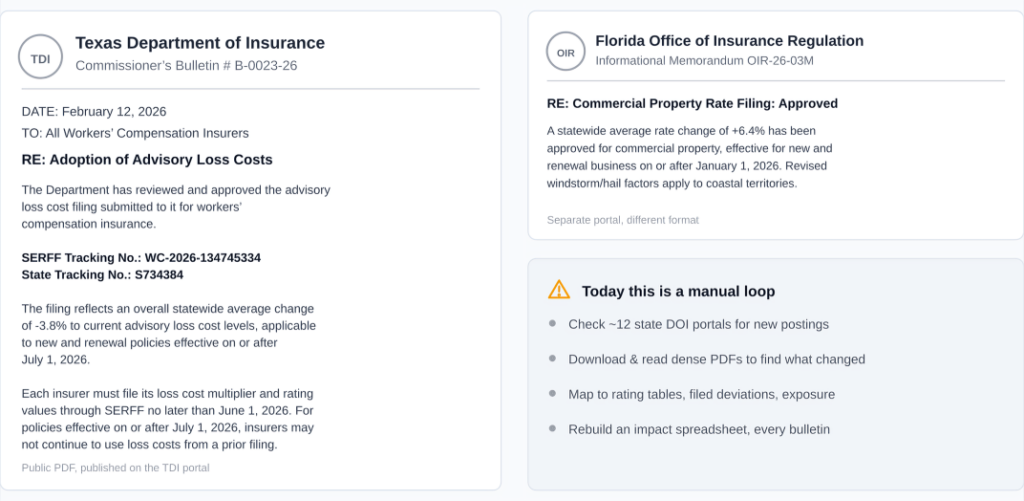Click the SERFF Tracking No. WC-2026-134745334 line

click(x=141, y=258)
